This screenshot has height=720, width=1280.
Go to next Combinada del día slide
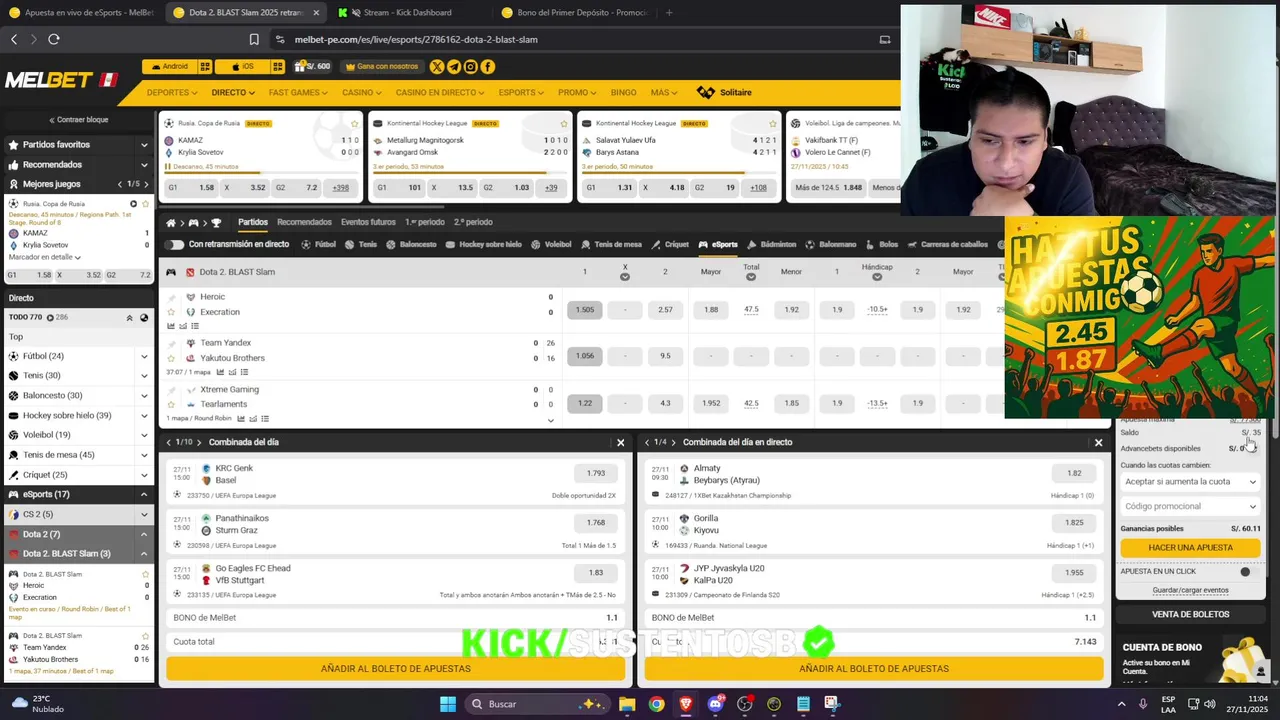click(x=199, y=442)
